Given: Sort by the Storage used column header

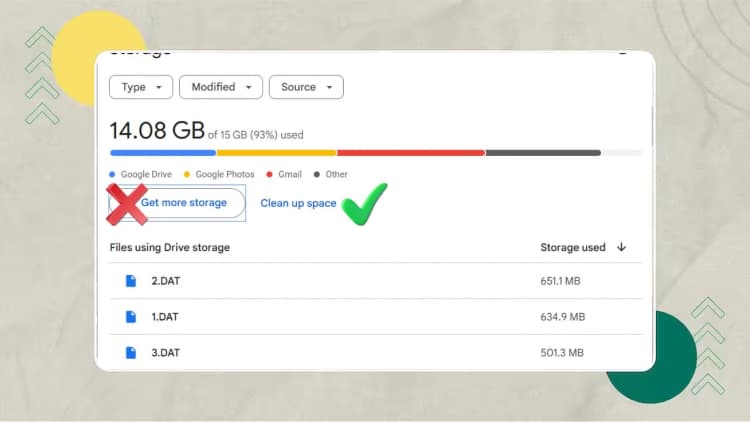Looking at the screenshot, I should pyautogui.click(x=572, y=247).
